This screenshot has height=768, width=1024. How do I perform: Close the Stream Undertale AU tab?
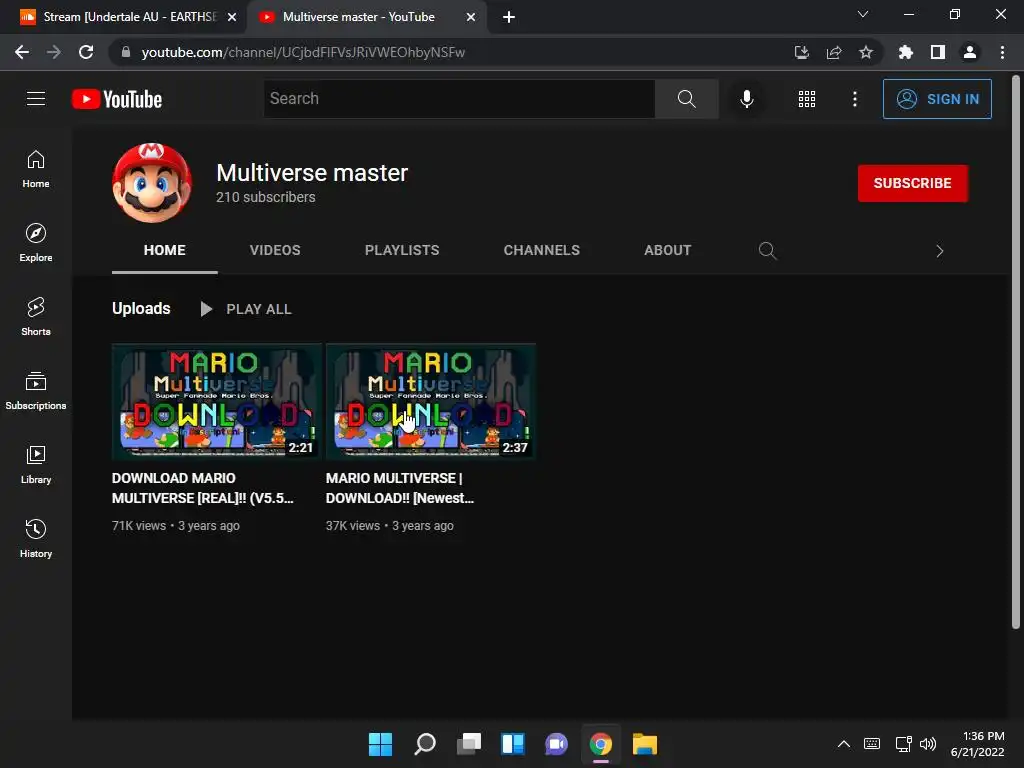point(231,17)
